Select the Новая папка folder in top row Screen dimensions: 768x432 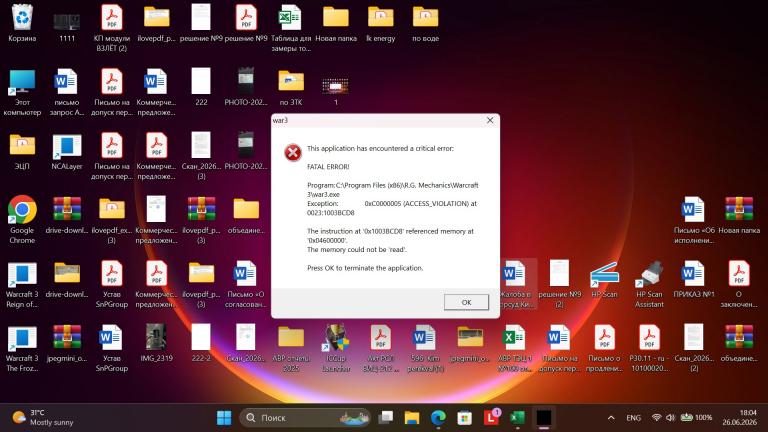336,23
